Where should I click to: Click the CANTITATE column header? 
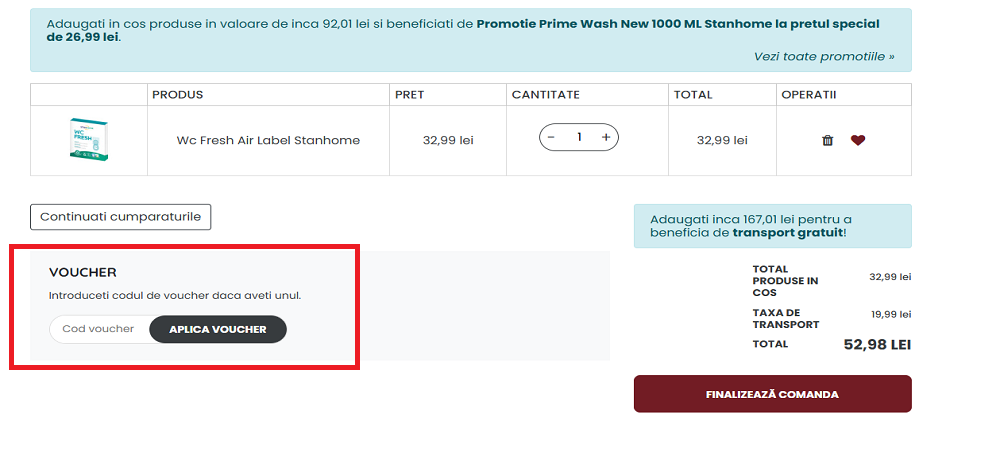[545, 95]
